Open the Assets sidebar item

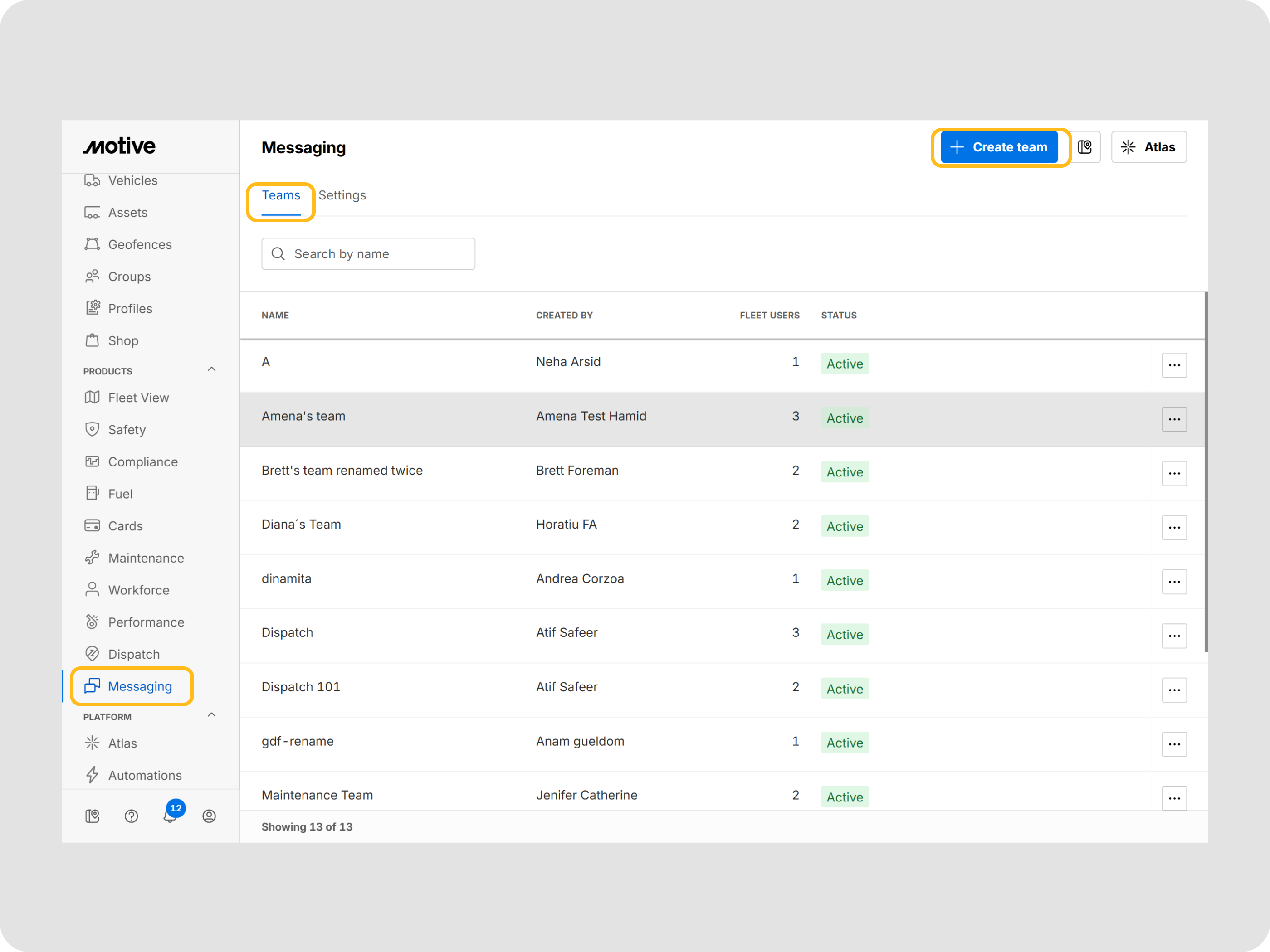point(116,212)
